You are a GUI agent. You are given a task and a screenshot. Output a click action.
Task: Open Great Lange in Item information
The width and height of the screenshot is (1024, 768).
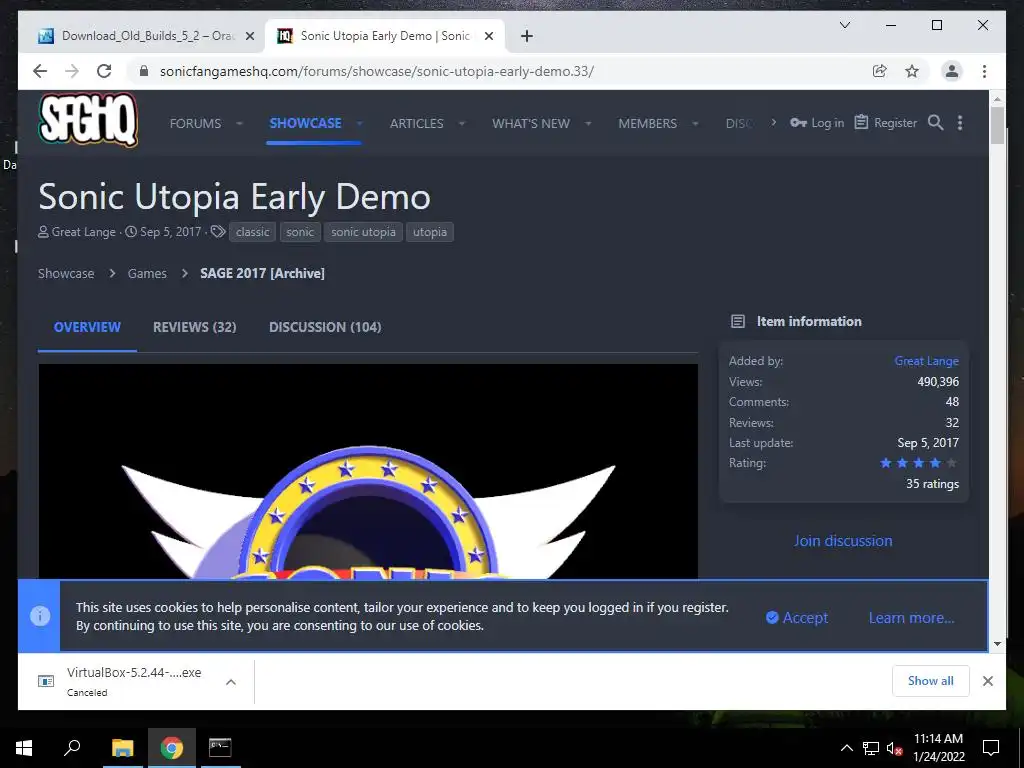pos(926,361)
